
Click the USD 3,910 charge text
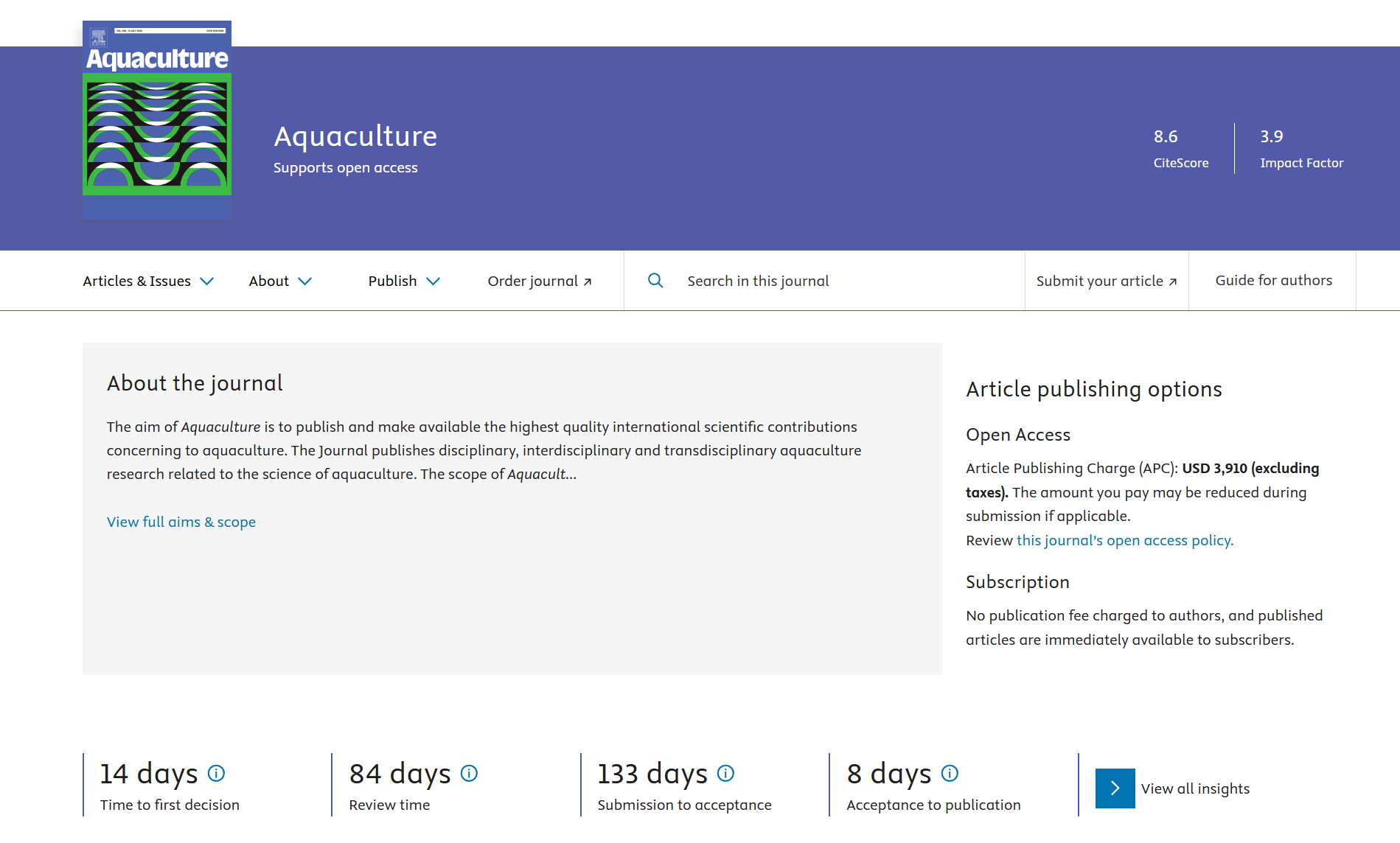[1214, 468]
